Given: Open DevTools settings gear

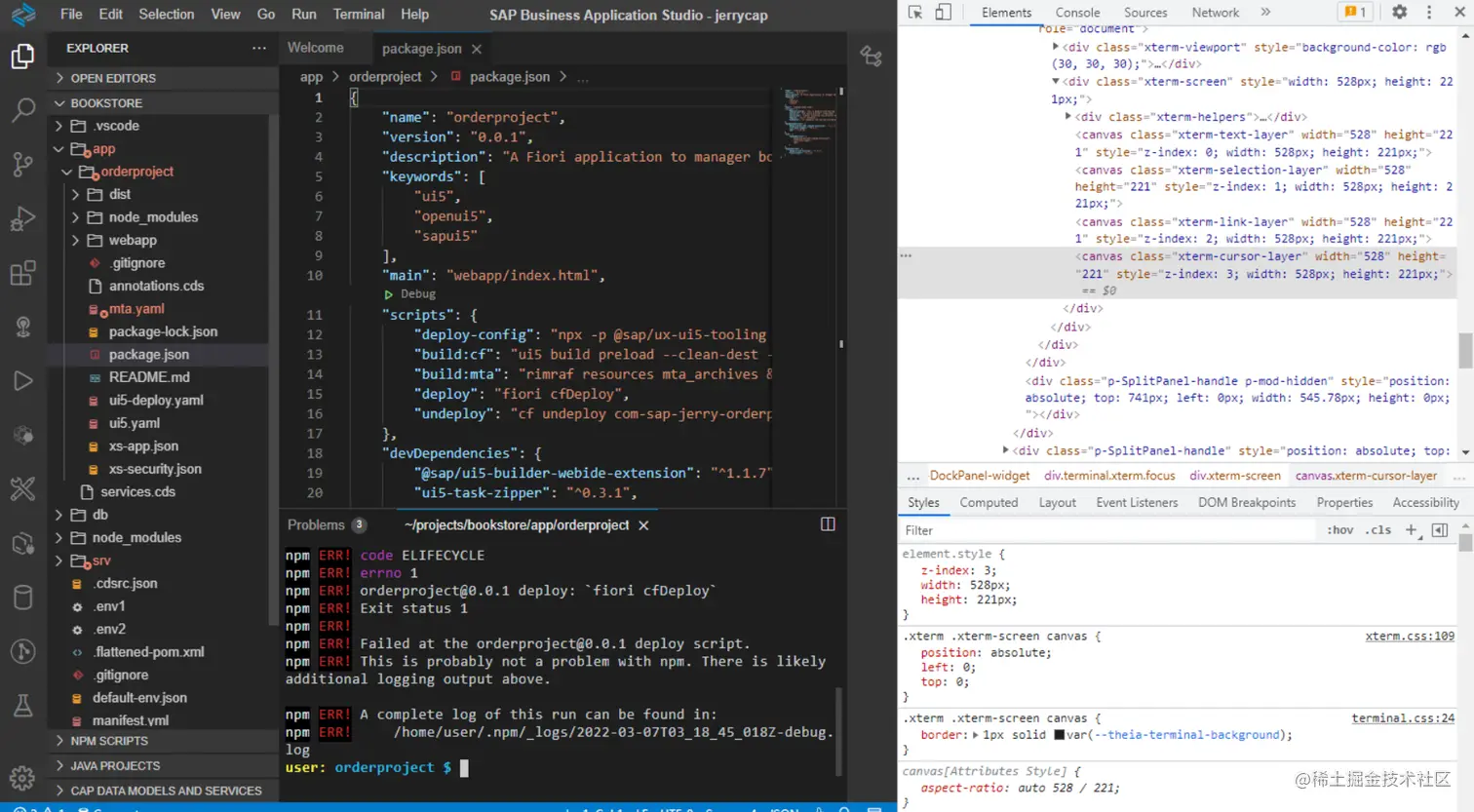Looking at the screenshot, I should point(1399,12).
